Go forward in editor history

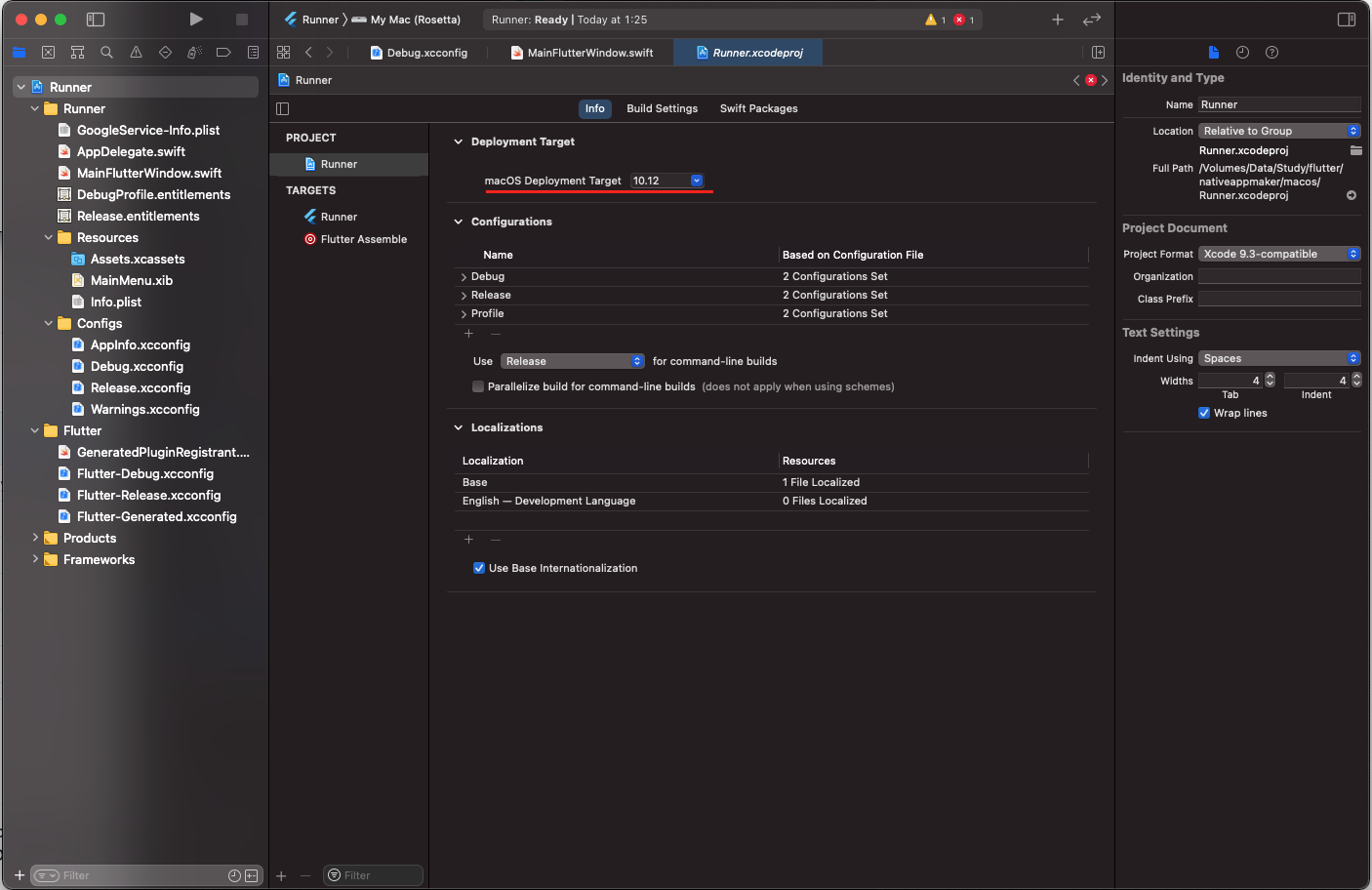coord(330,53)
